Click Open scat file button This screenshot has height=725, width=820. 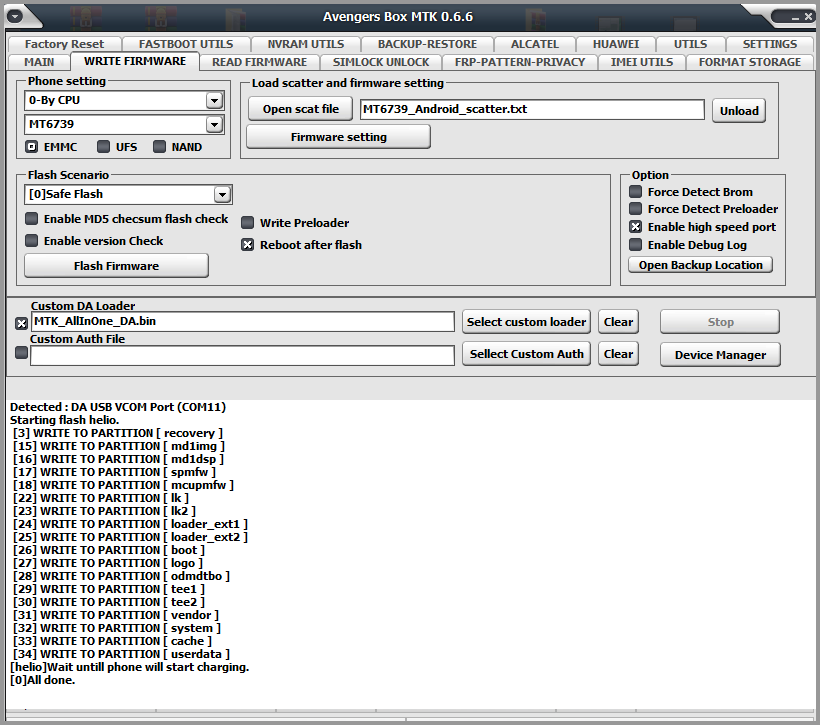[x=301, y=109]
